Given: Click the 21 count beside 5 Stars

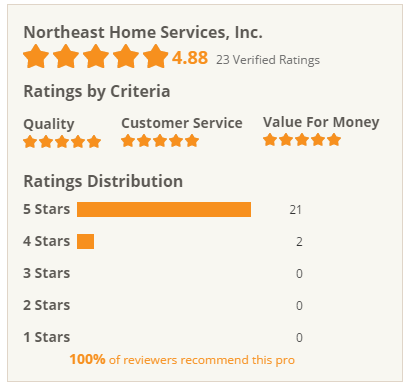Looking at the screenshot, I should [x=296, y=210].
